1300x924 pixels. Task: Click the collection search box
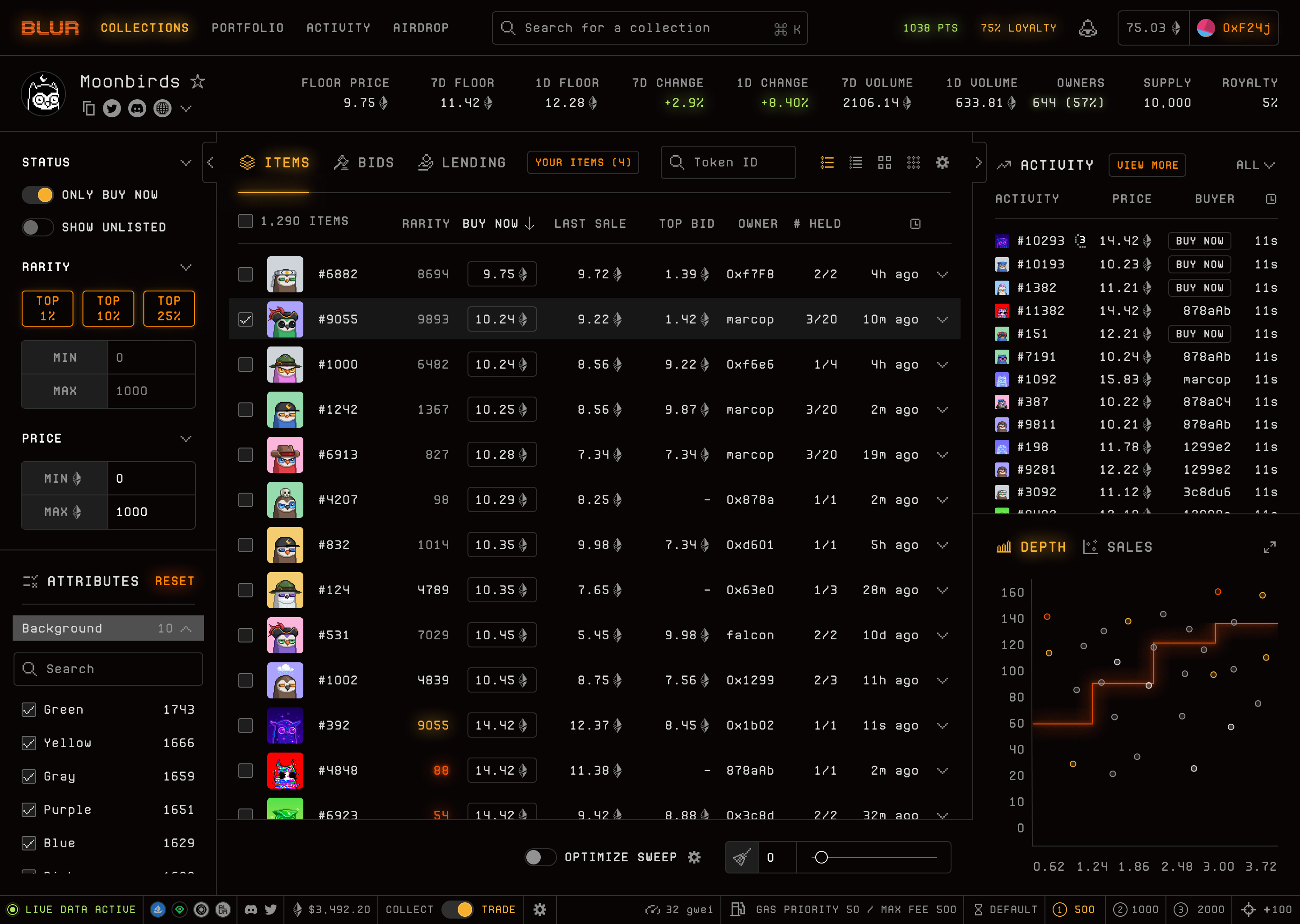(x=650, y=28)
